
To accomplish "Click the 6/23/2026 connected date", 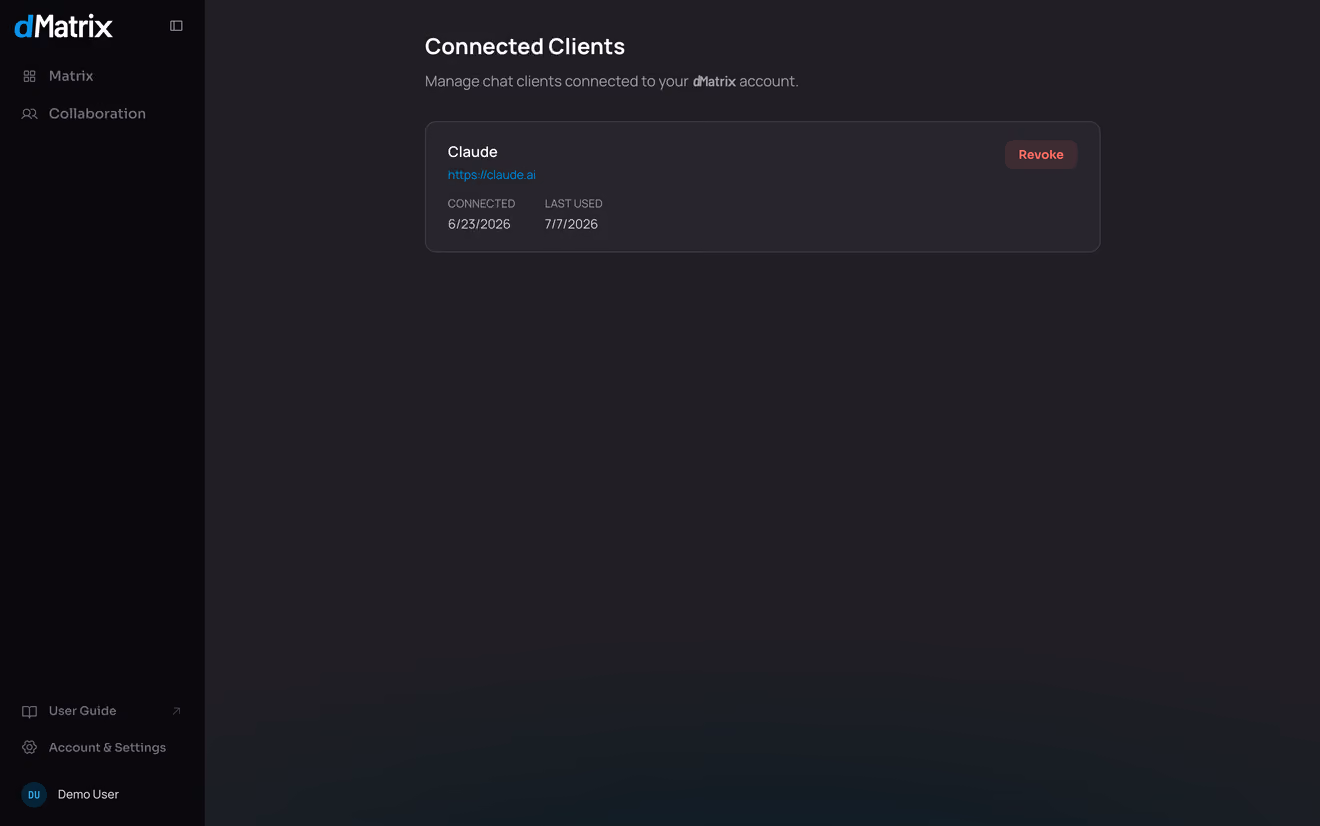I will coord(479,224).
